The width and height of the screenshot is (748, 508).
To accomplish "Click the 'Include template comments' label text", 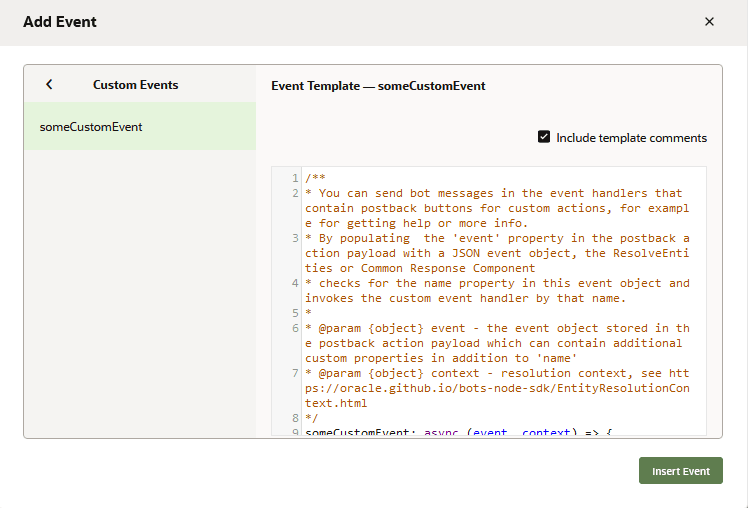I will pyautogui.click(x=631, y=138).
